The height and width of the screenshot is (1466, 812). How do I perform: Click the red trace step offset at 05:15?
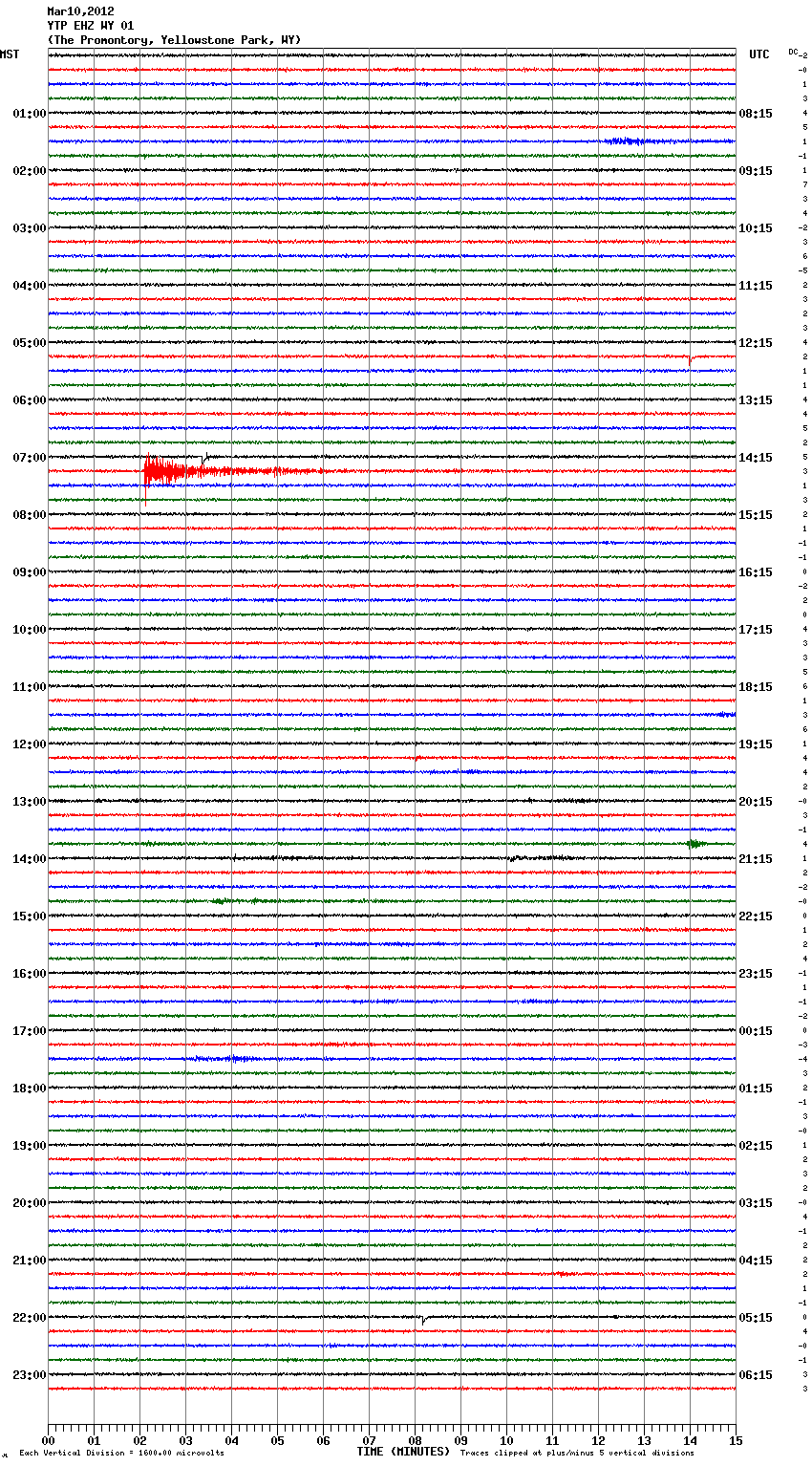coord(692,359)
